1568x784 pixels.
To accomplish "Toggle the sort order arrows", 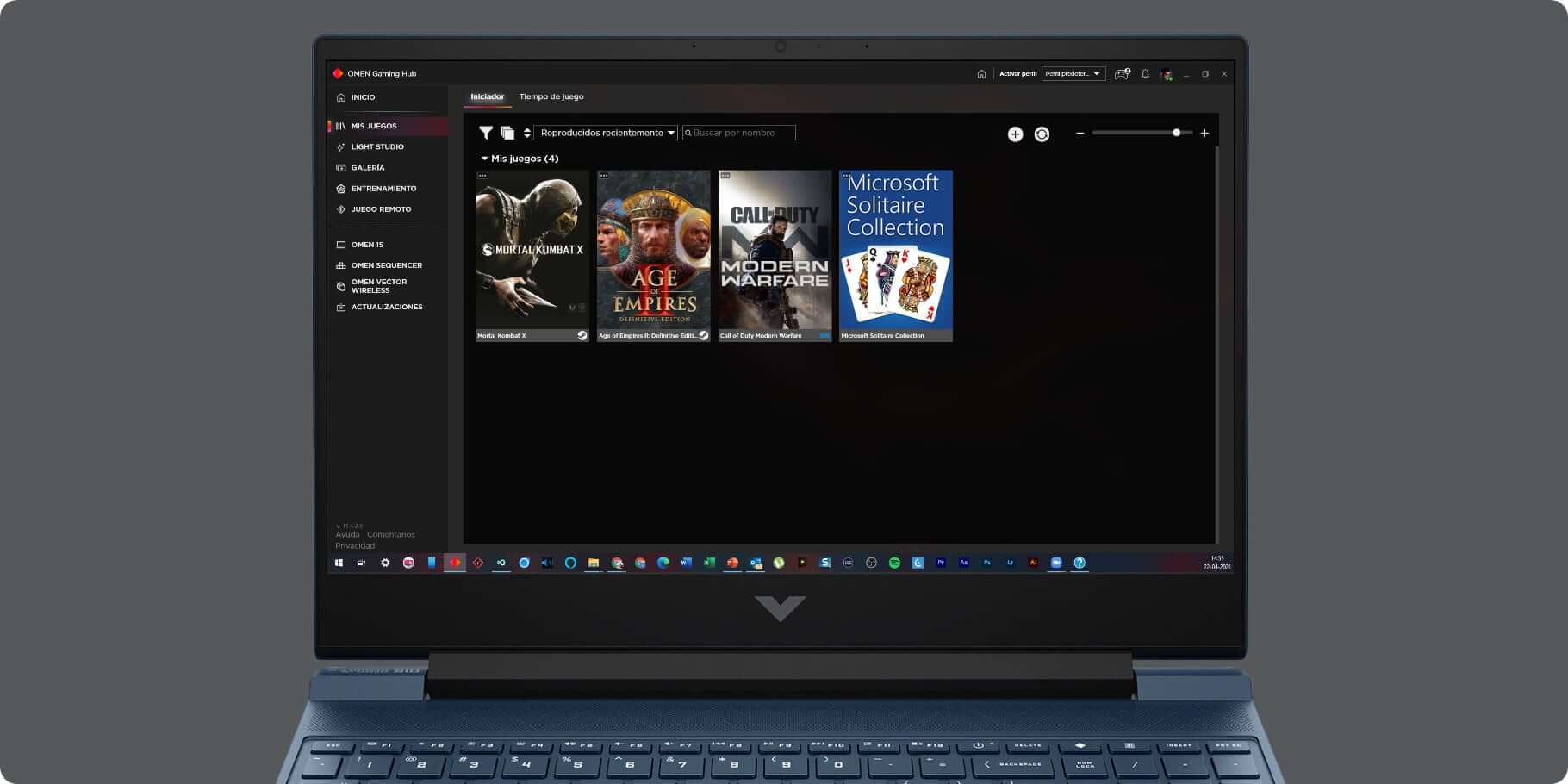I will pyautogui.click(x=526, y=133).
